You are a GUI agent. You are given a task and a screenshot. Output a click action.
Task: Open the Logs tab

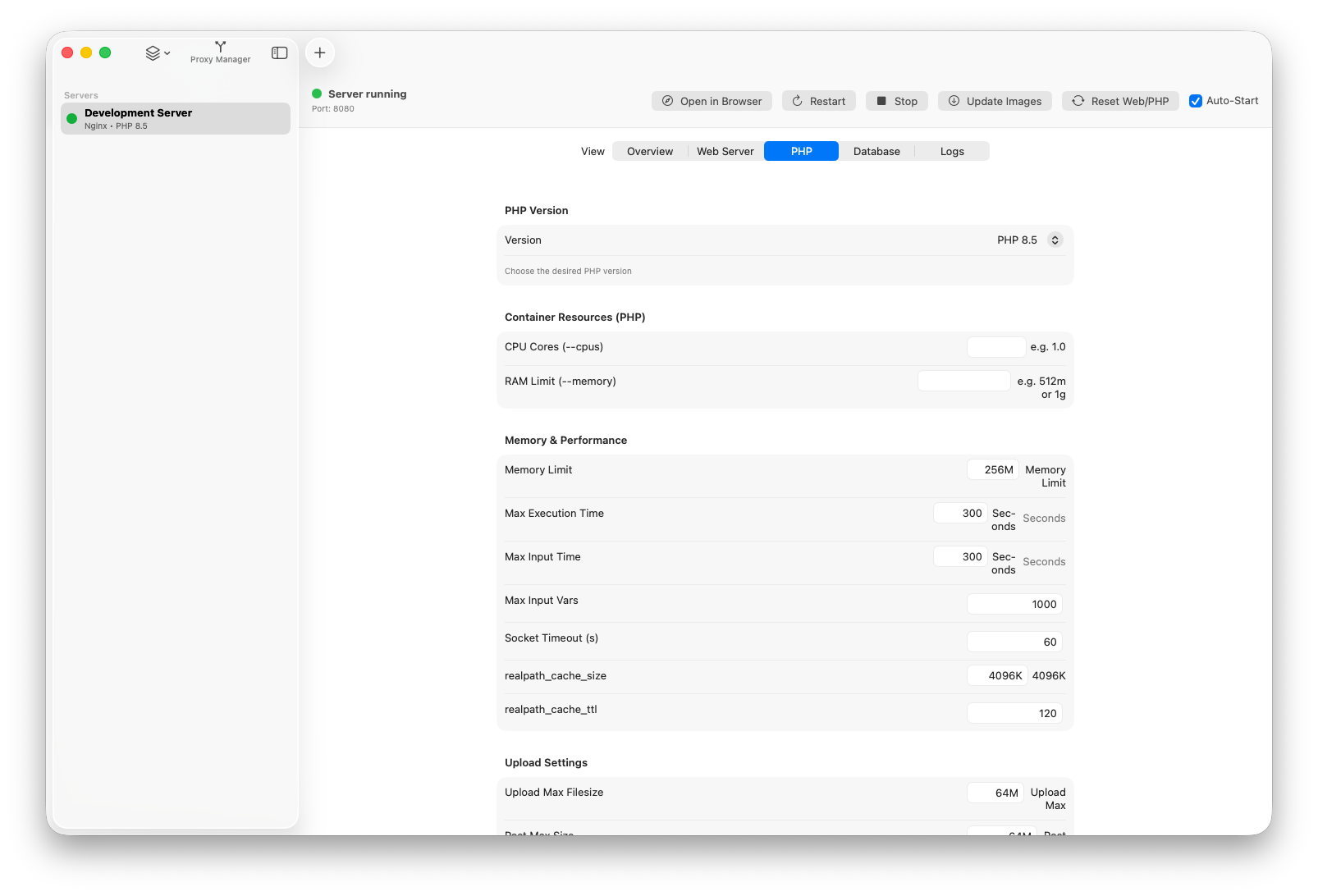coord(951,151)
